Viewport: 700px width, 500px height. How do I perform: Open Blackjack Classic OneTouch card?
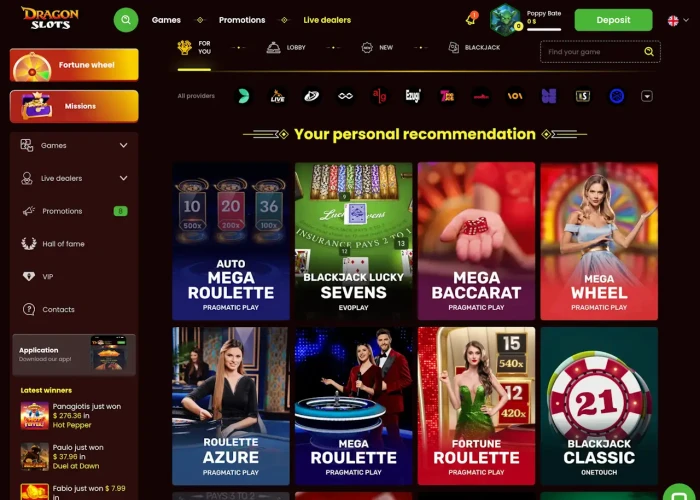599,406
